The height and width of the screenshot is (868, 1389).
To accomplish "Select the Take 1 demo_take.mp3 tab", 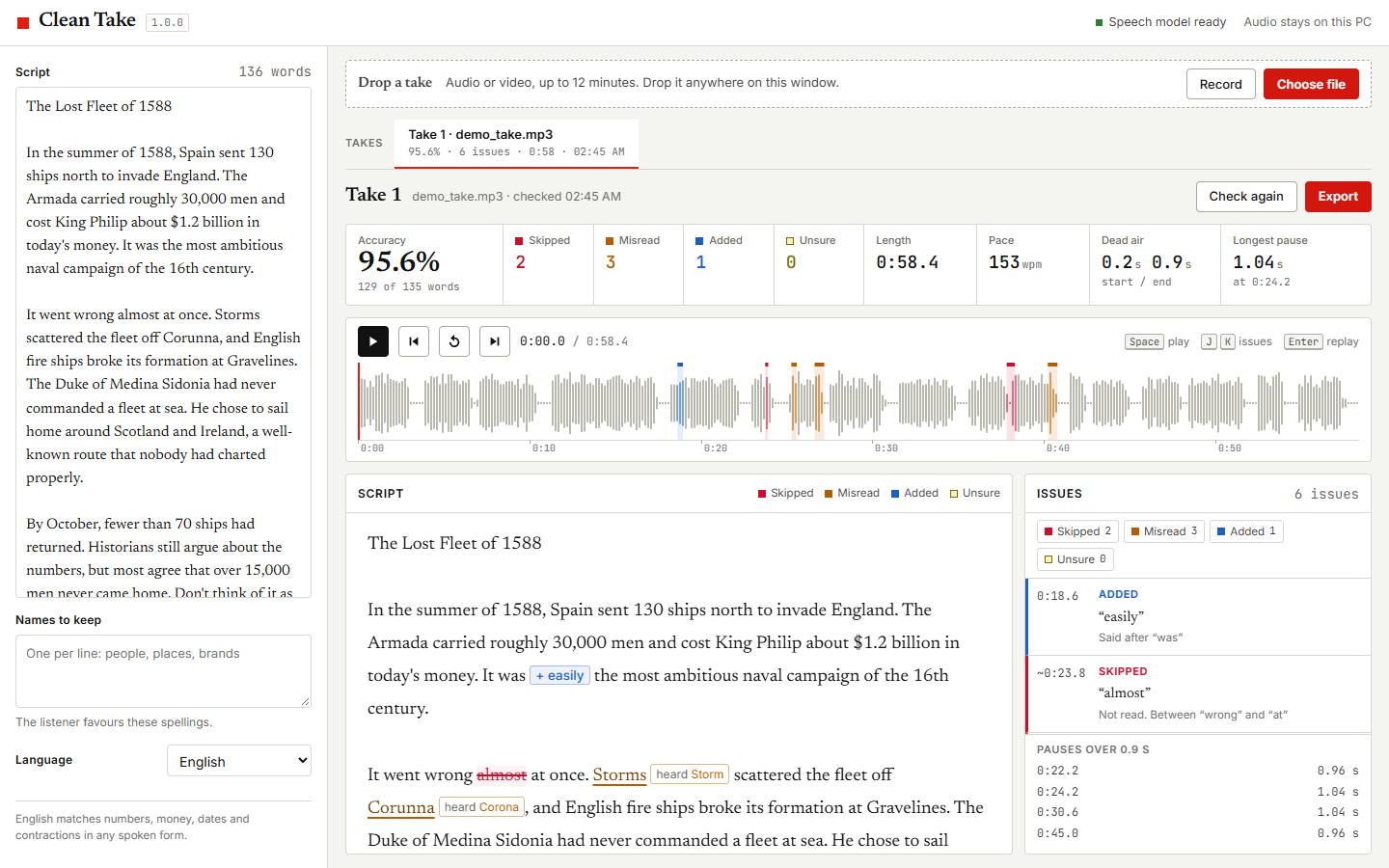I will 516,143.
